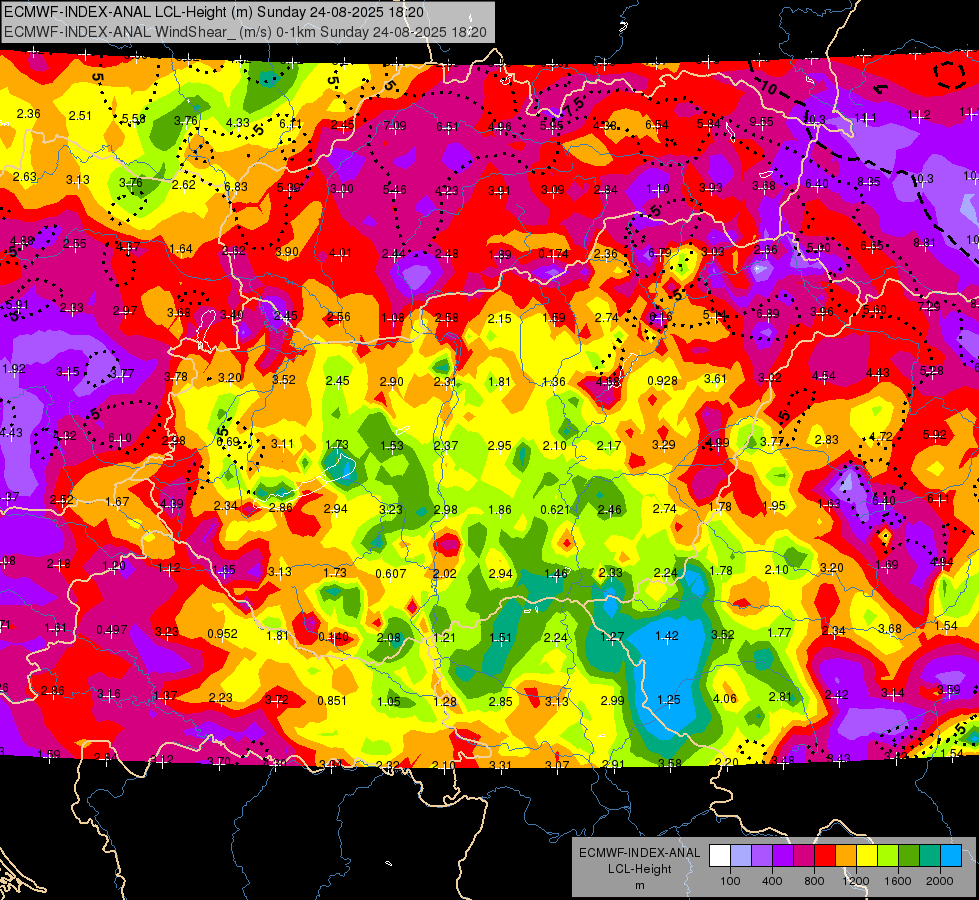This screenshot has height=900, width=979.
Task: Click the wind shear value 3.59
Action: point(949,690)
